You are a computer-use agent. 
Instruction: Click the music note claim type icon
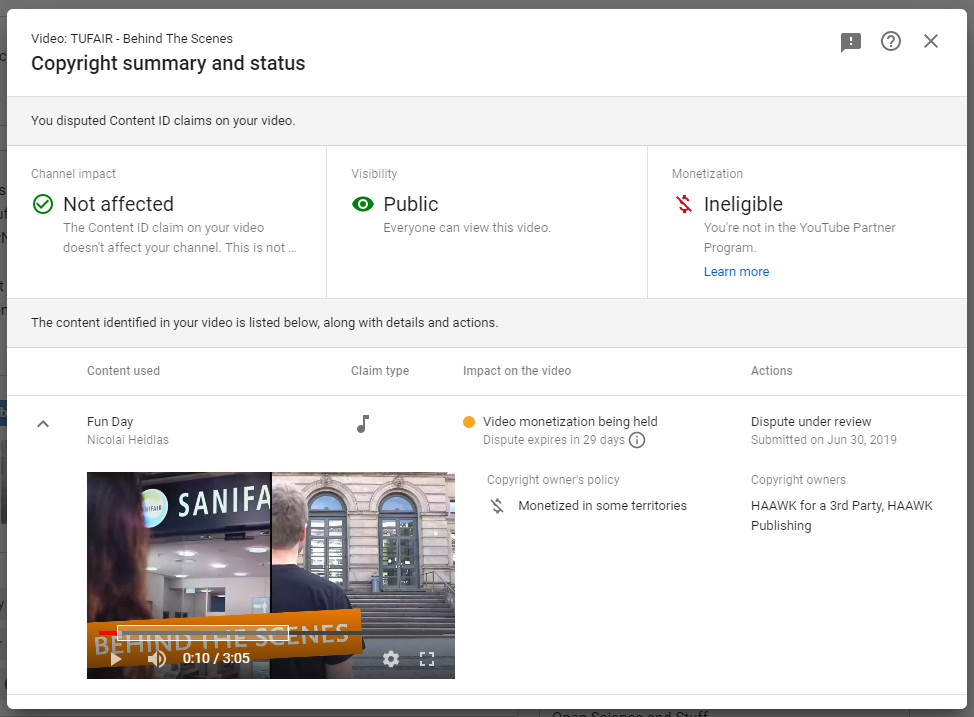[363, 424]
